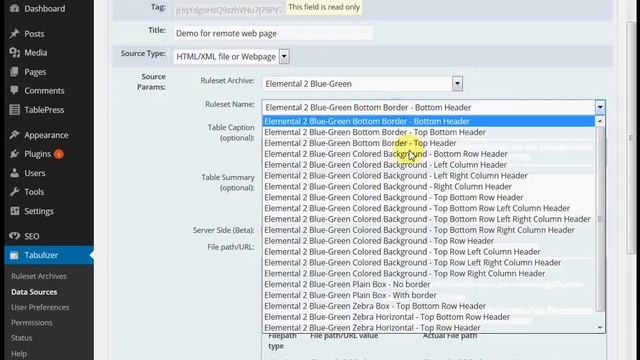Click the Settings icon in sidebar
640x360 pixels.
14,211
